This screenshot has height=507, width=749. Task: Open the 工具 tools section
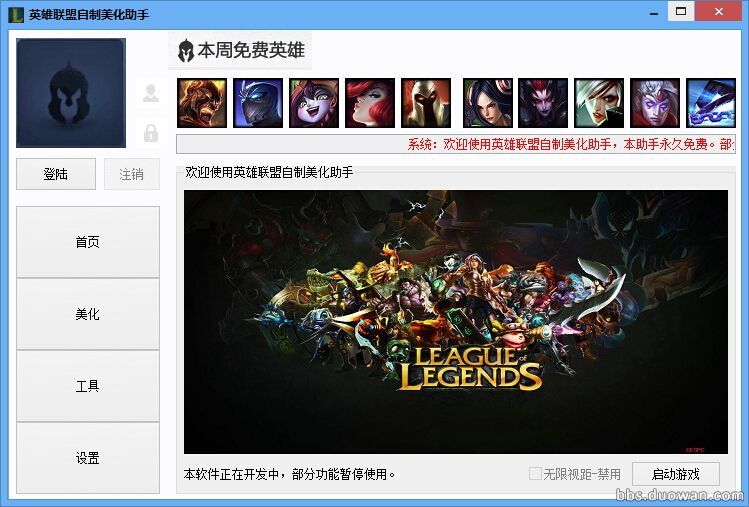click(88, 386)
